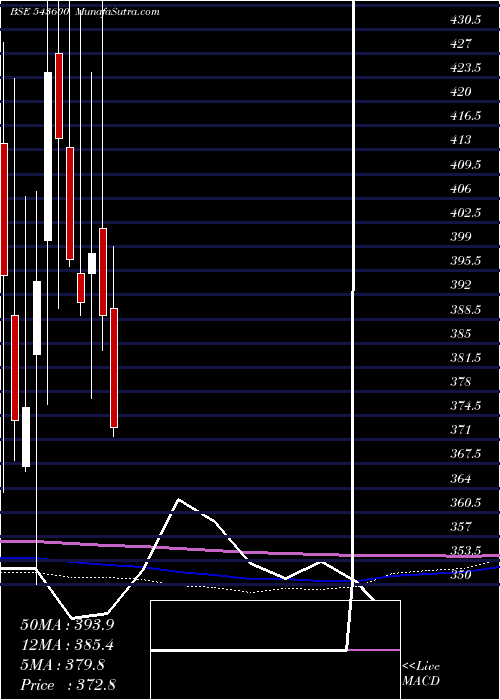Click the 395.5 price axis label
Screen dimensions: 500x700
click(x=465, y=261)
